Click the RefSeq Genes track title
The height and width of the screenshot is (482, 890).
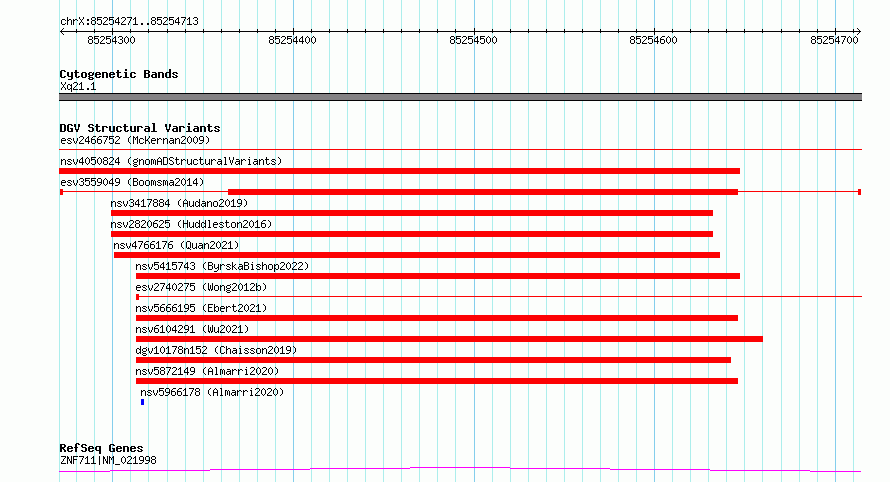pos(101,448)
